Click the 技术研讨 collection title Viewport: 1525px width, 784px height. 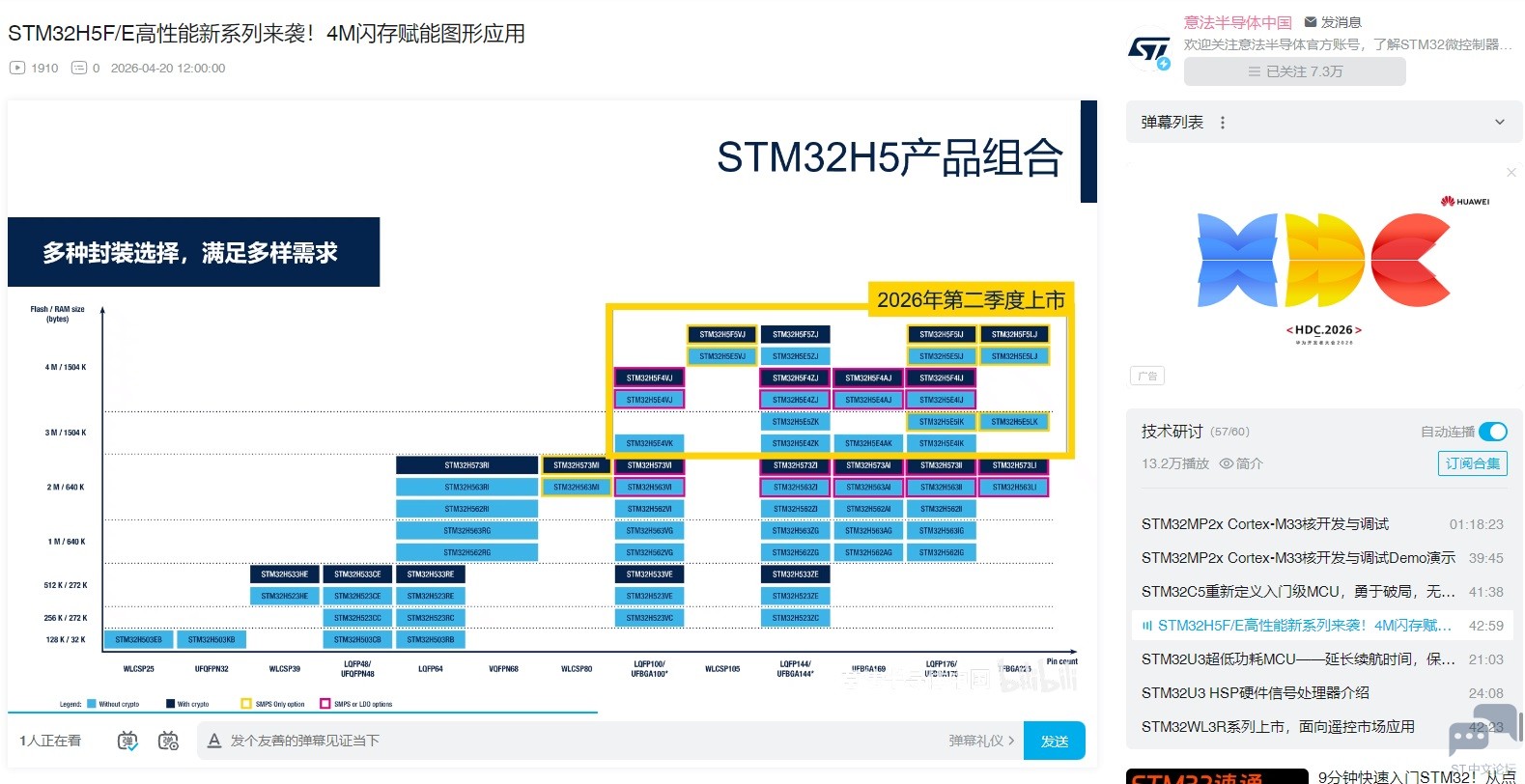tap(1172, 432)
